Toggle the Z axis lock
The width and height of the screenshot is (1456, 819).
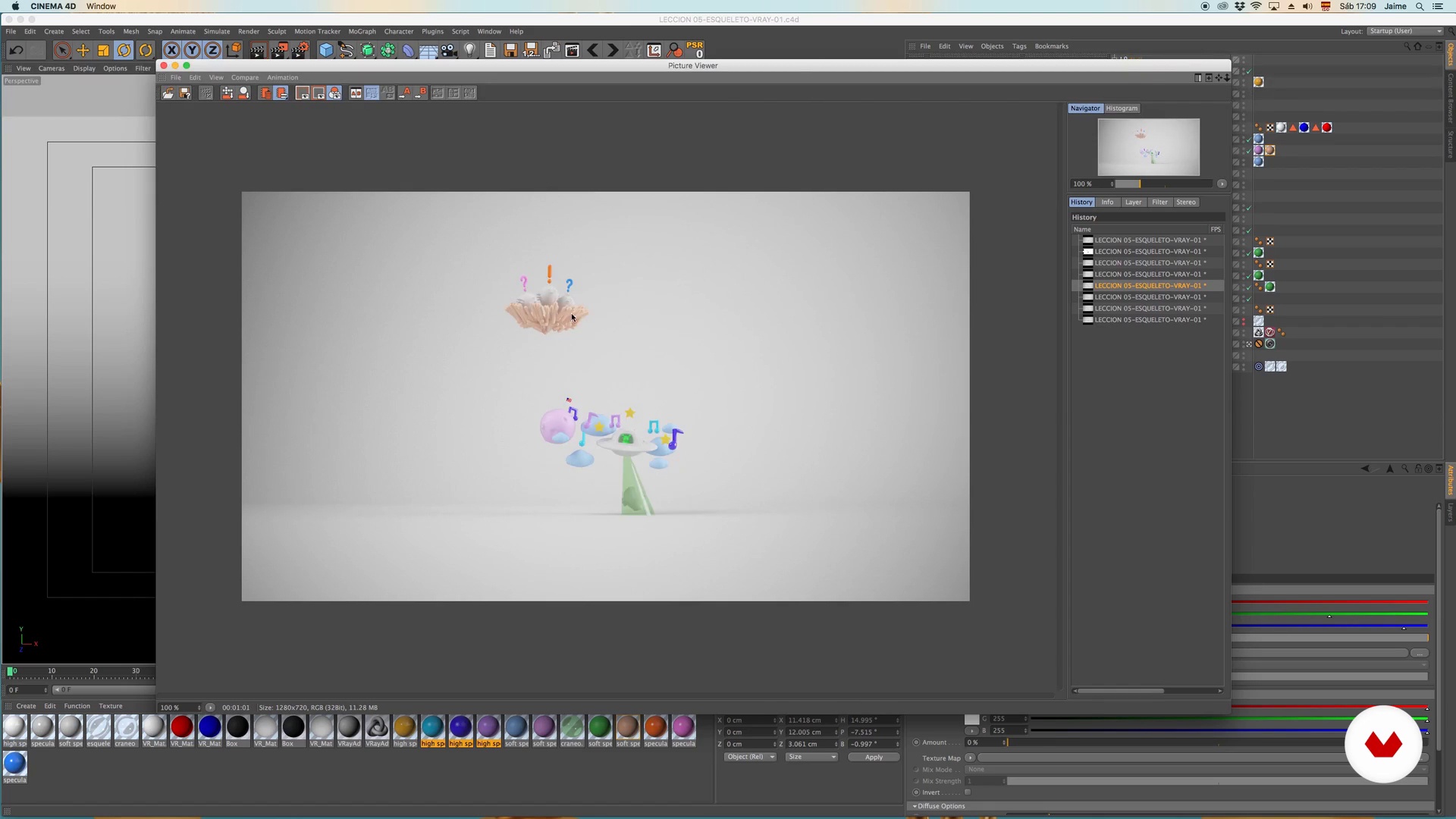(x=213, y=51)
